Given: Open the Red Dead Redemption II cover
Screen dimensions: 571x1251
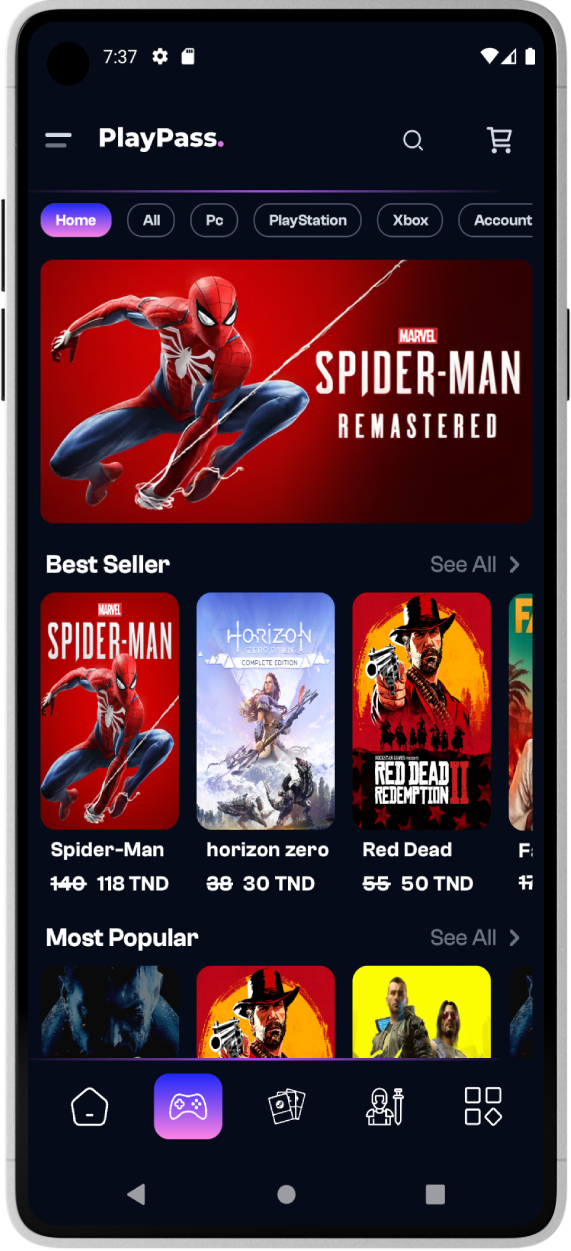Looking at the screenshot, I should pyautogui.click(x=422, y=711).
